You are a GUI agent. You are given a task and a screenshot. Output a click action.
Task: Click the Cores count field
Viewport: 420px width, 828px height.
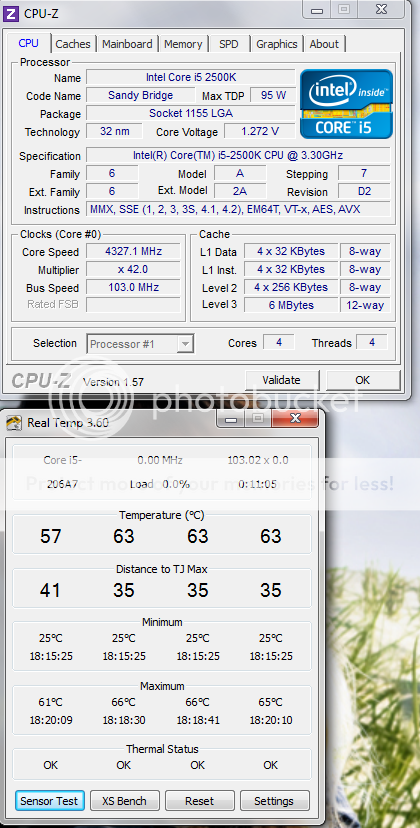click(x=278, y=343)
